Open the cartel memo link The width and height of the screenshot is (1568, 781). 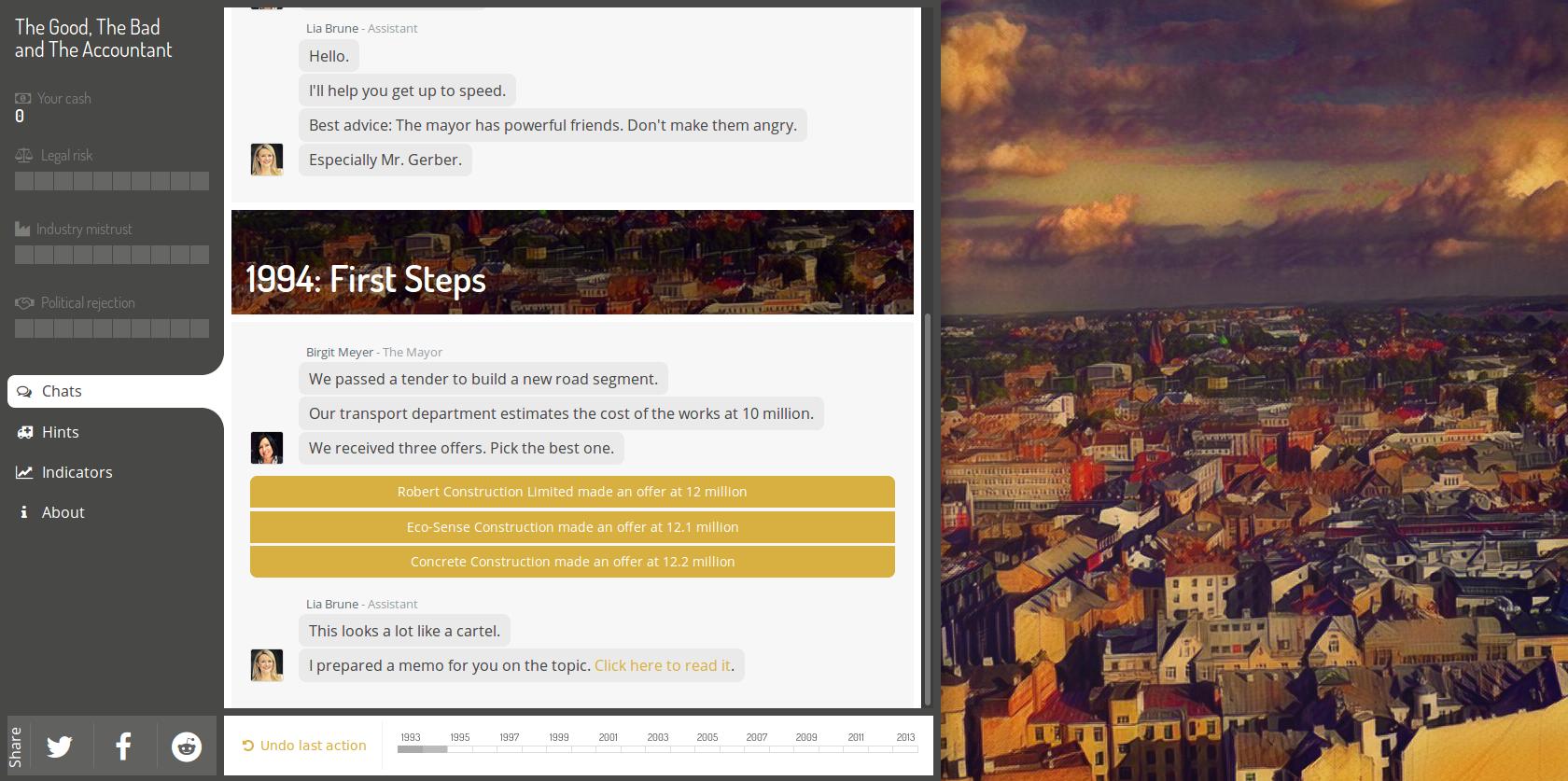pyautogui.click(x=662, y=665)
